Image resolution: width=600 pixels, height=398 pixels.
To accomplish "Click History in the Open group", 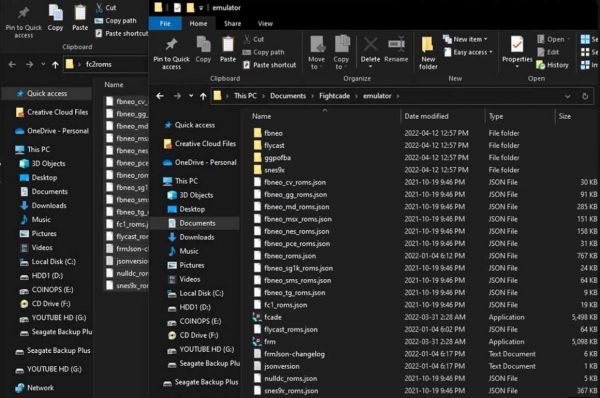I will pos(552,65).
